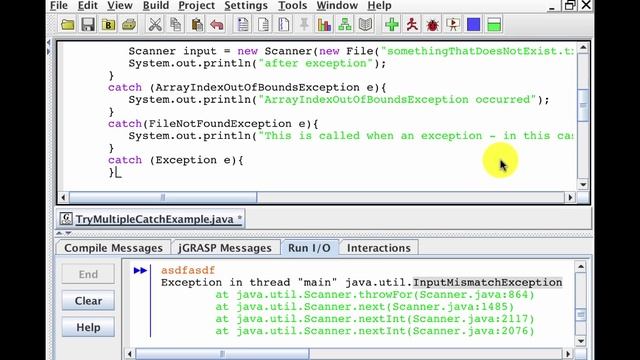Switch to Compile Messages tab
The height and width of the screenshot is (360, 640).
pyautogui.click(x=113, y=248)
